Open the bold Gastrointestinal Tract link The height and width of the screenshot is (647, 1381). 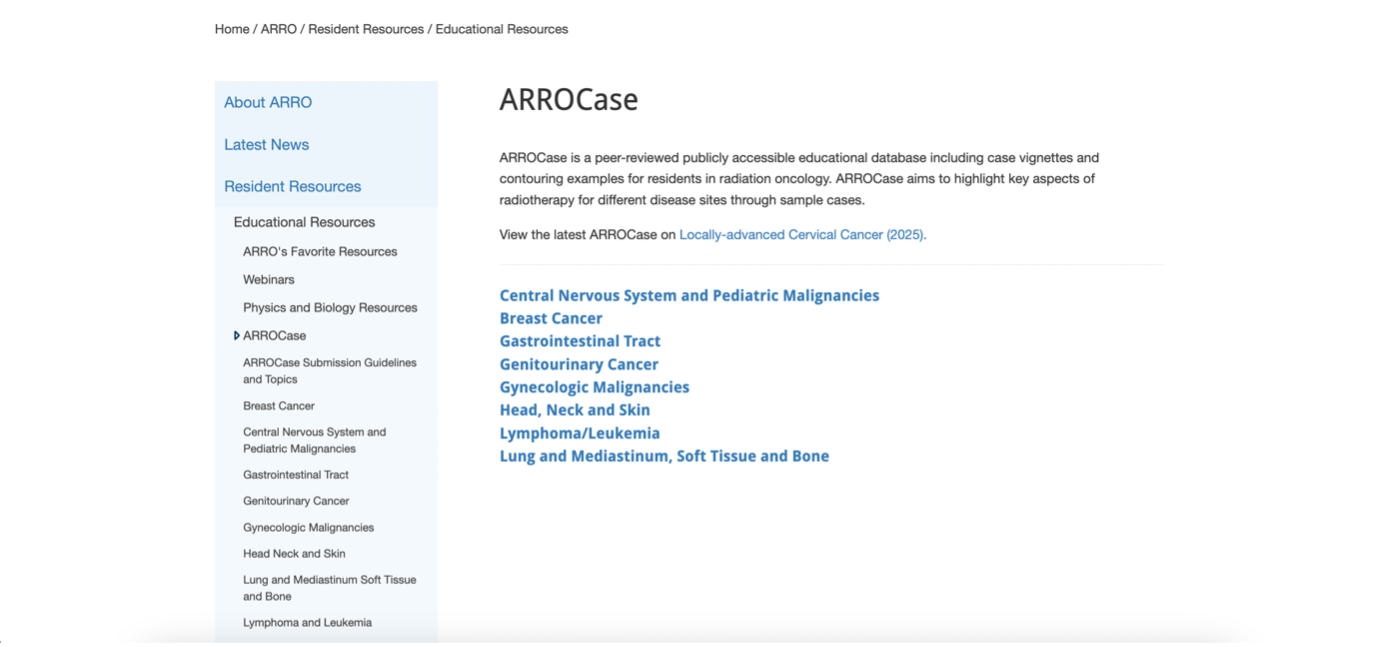point(580,342)
